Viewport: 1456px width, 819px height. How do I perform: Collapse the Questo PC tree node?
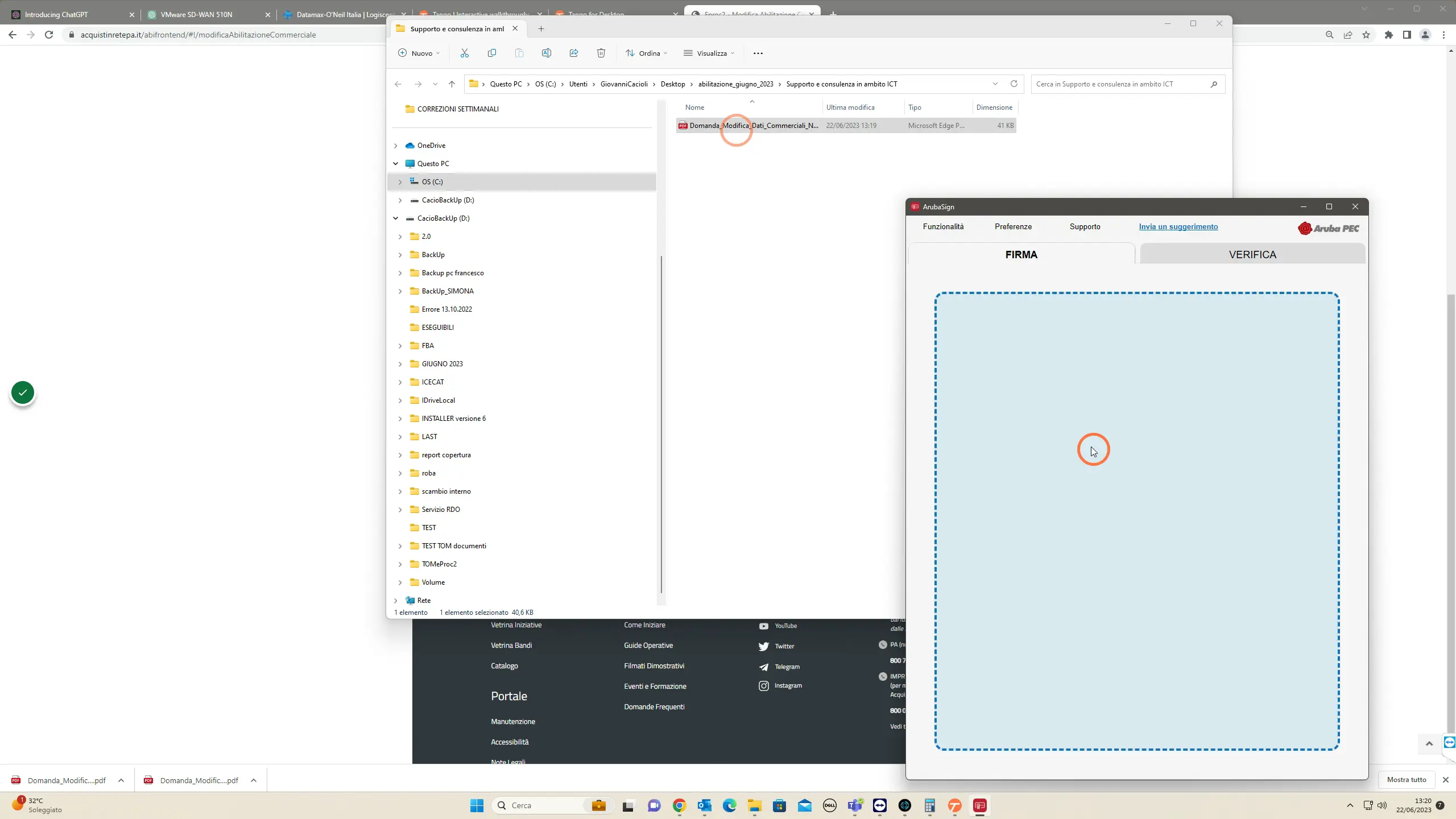coord(396,164)
